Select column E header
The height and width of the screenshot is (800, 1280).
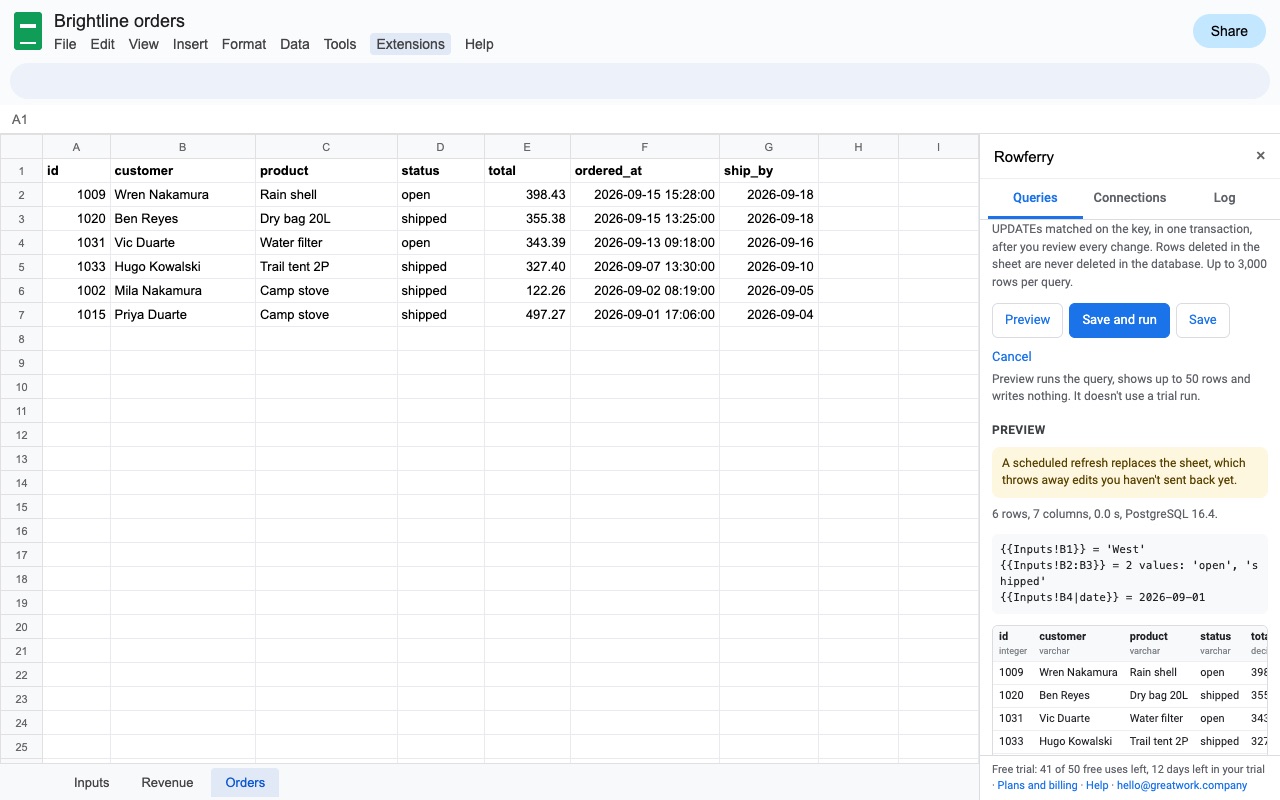(527, 147)
